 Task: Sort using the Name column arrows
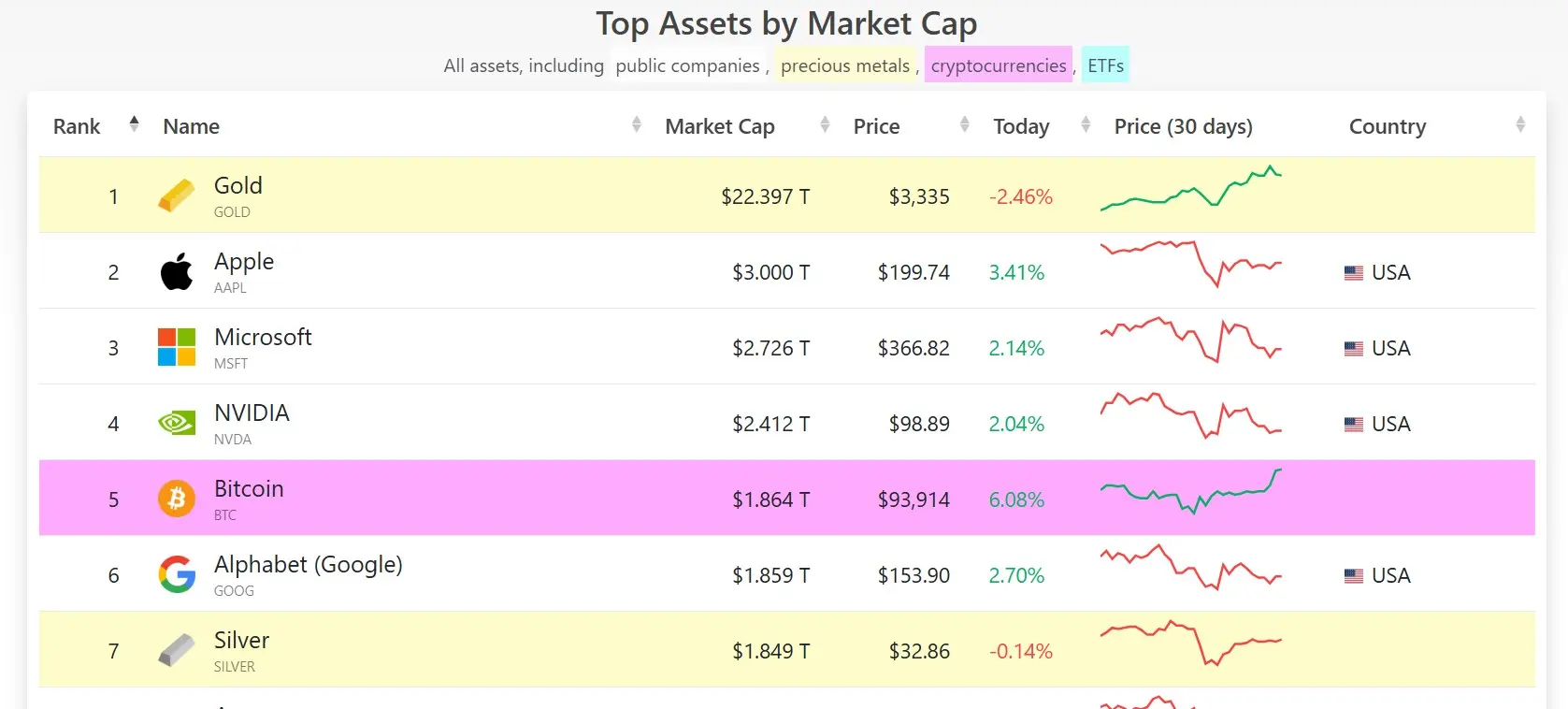click(x=636, y=123)
